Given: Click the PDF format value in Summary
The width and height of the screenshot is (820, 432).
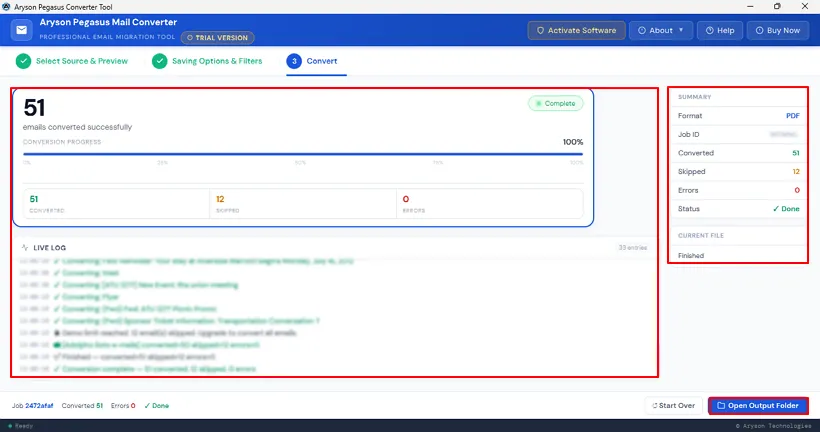Looking at the screenshot, I should coord(793,116).
